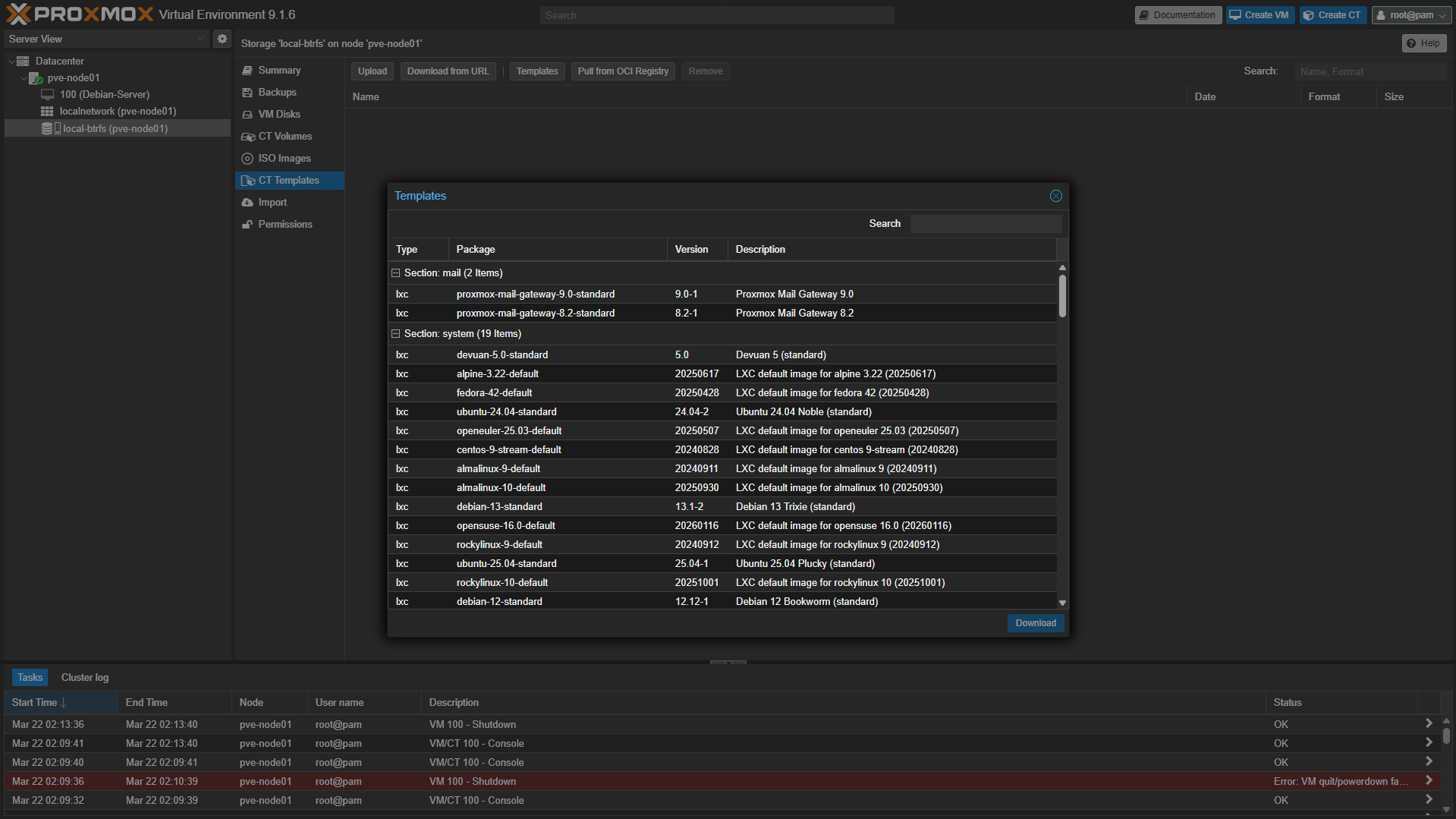1456x819 pixels.
Task: Select the Datacenter tree node
Action: click(59, 61)
